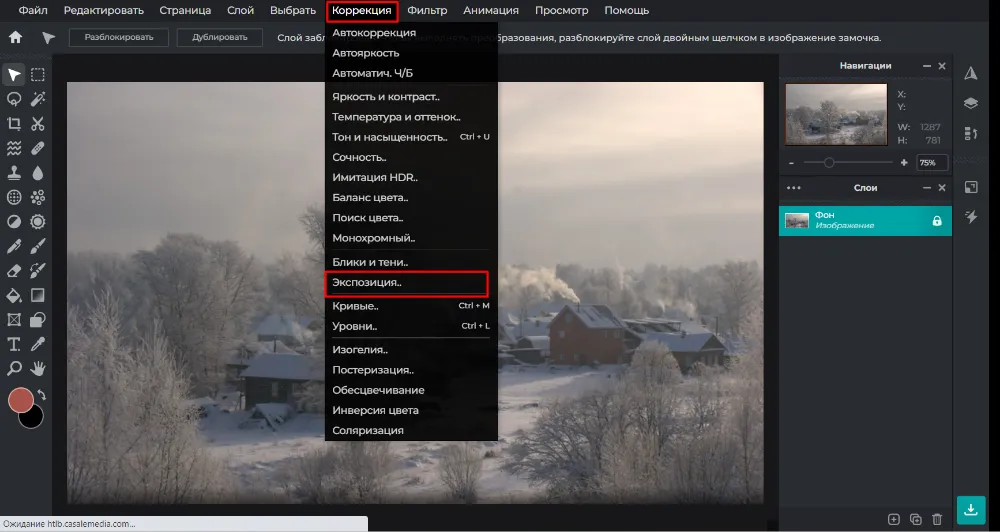This screenshot has width=1000, height=532.
Task: Click the Дублировать button
Action: point(219,37)
